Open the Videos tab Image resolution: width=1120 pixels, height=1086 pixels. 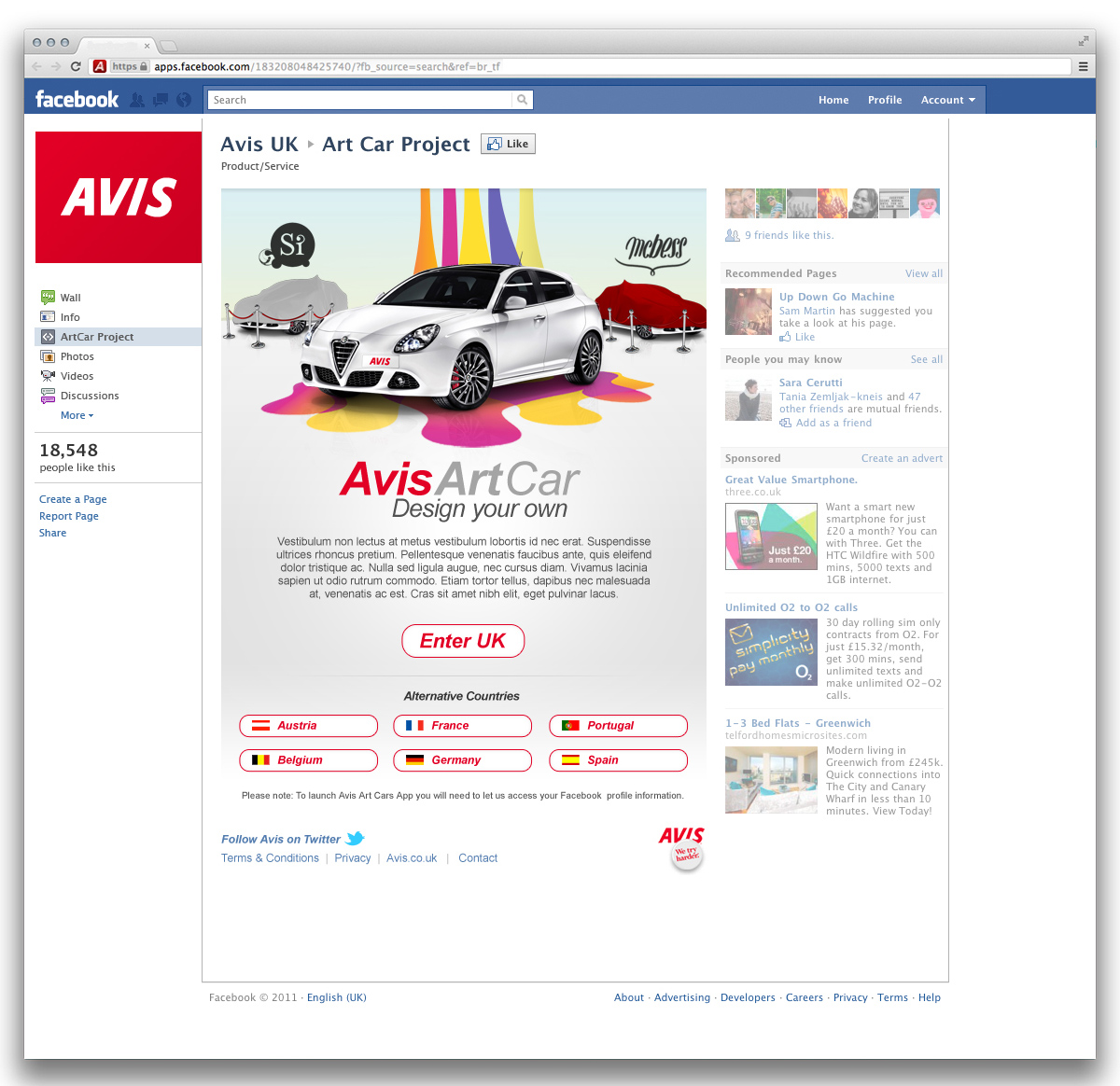77,376
